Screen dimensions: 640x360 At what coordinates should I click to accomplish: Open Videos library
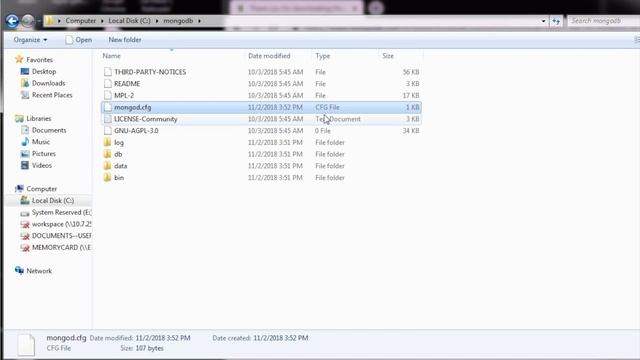[x=42, y=166]
